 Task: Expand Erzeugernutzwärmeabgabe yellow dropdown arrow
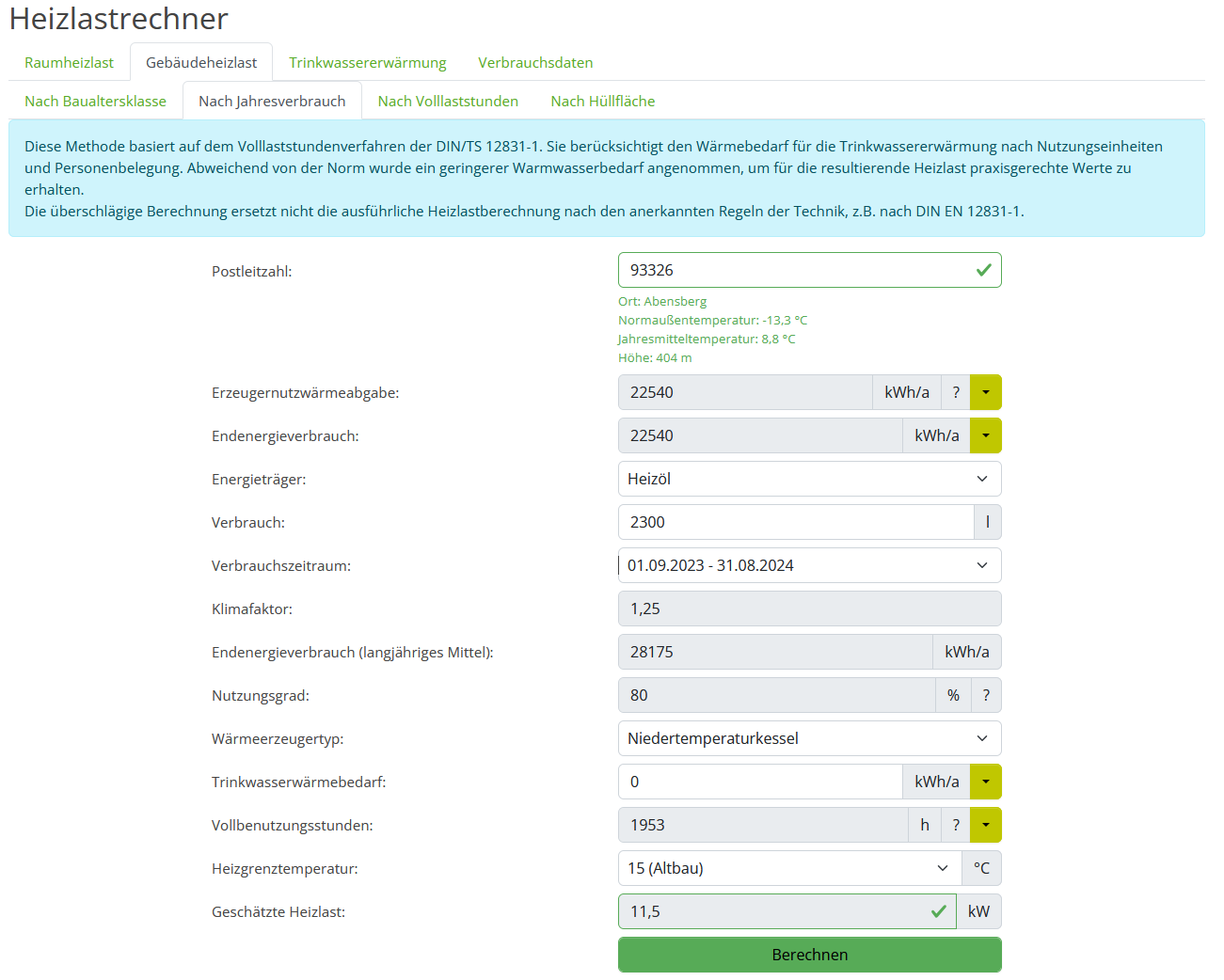[x=986, y=392]
